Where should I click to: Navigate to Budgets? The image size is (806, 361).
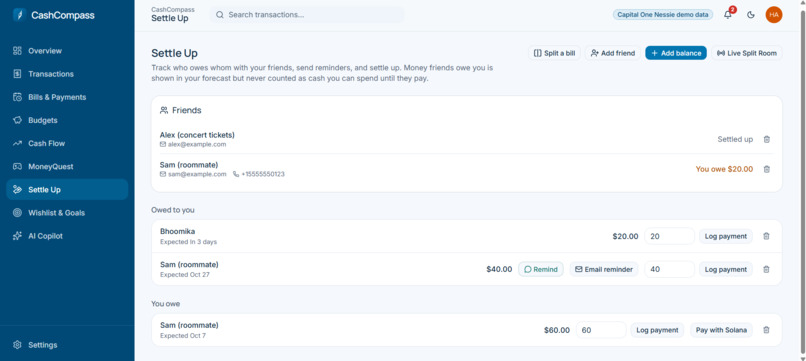tap(67, 120)
